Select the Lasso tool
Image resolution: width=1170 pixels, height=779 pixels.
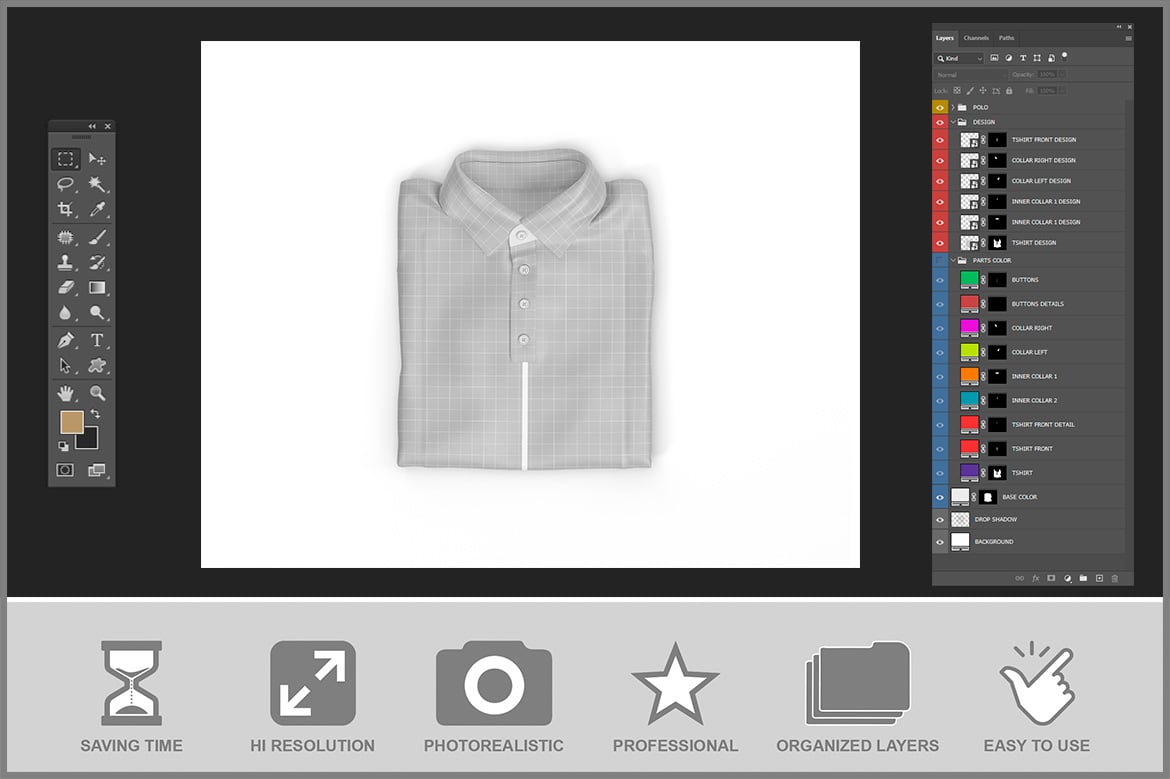pos(66,184)
